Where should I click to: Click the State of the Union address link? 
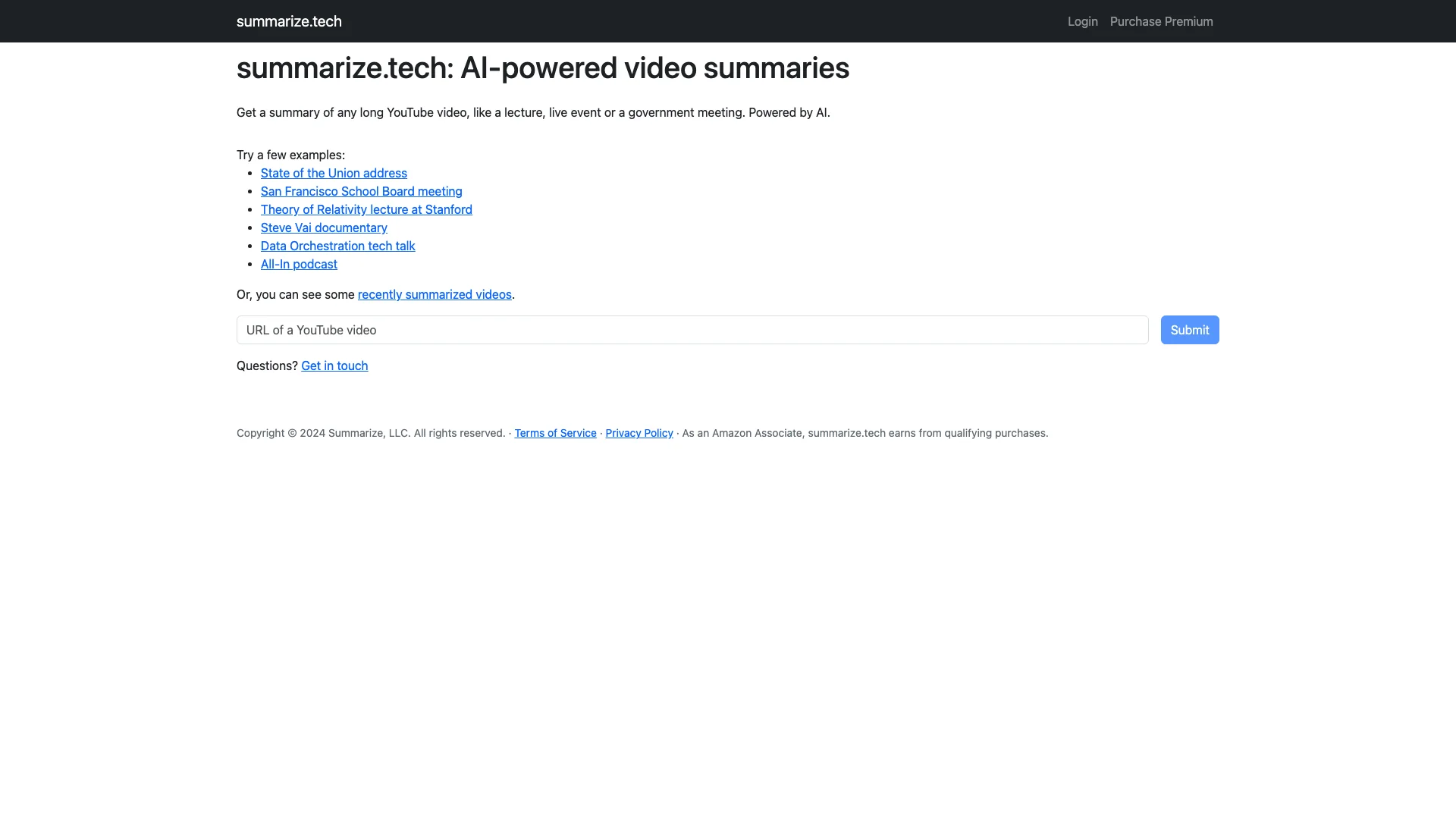tap(333, 172)
